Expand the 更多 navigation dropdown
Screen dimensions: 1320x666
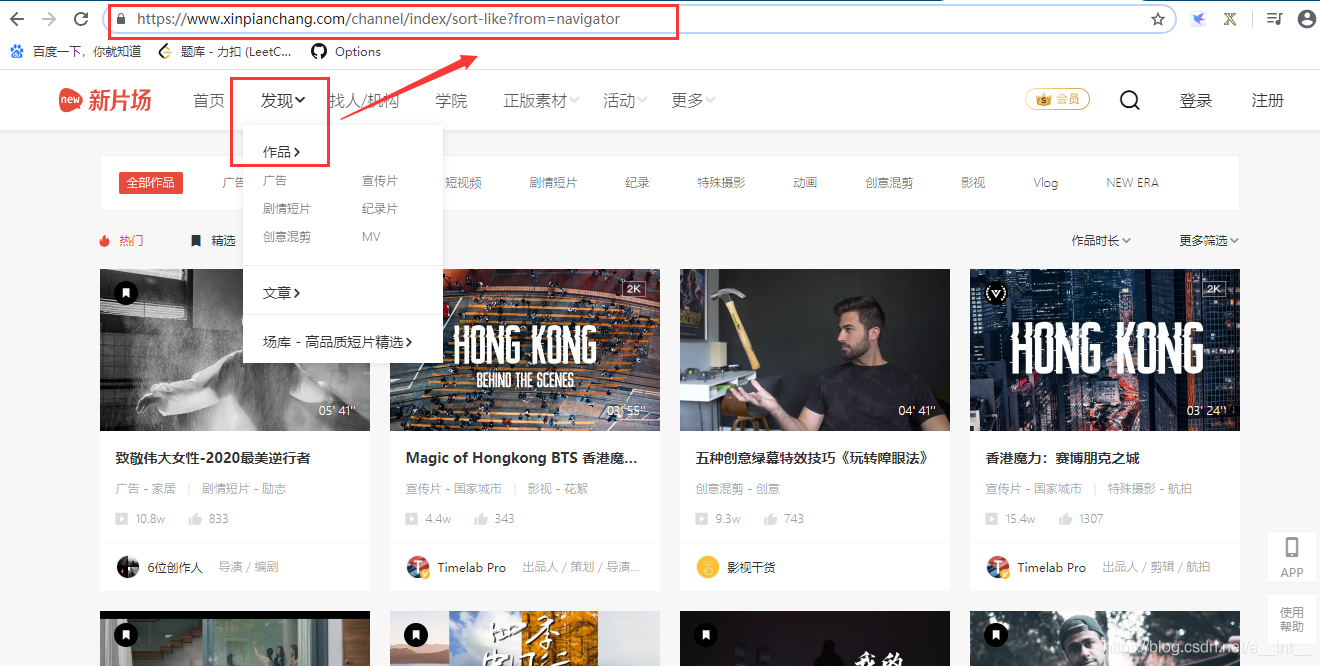pos(693,100)
